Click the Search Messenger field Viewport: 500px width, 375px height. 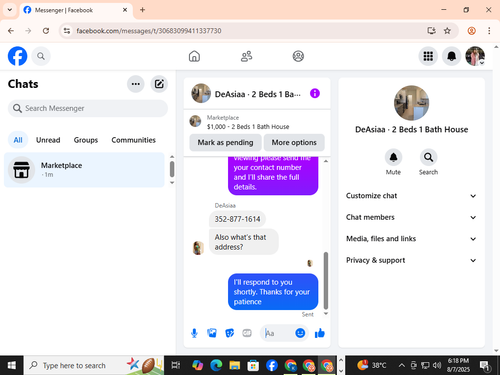[x=88, y=108]
